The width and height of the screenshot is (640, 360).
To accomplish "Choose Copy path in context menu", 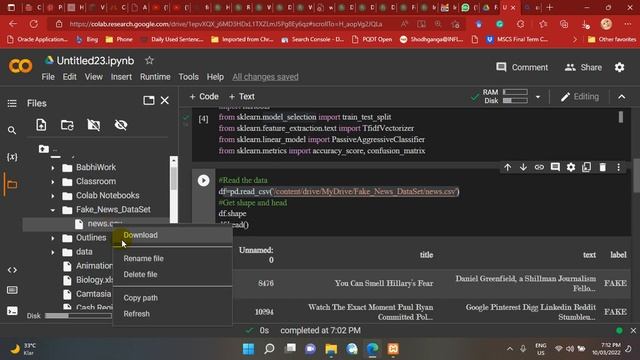I will point(172,298).
